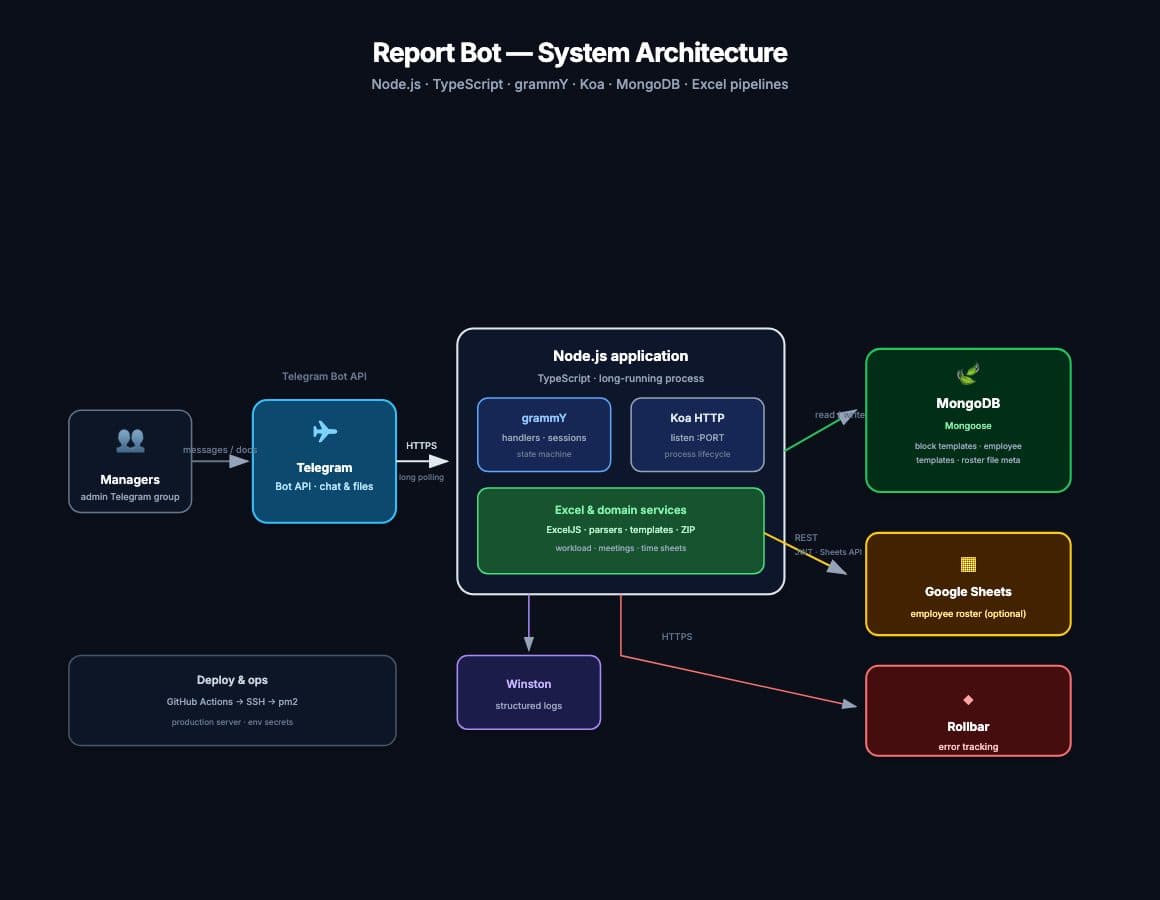Click the Rollbar diamond icon
The height and width of the screenshot is (900, 1160).
tap(968, 700)
